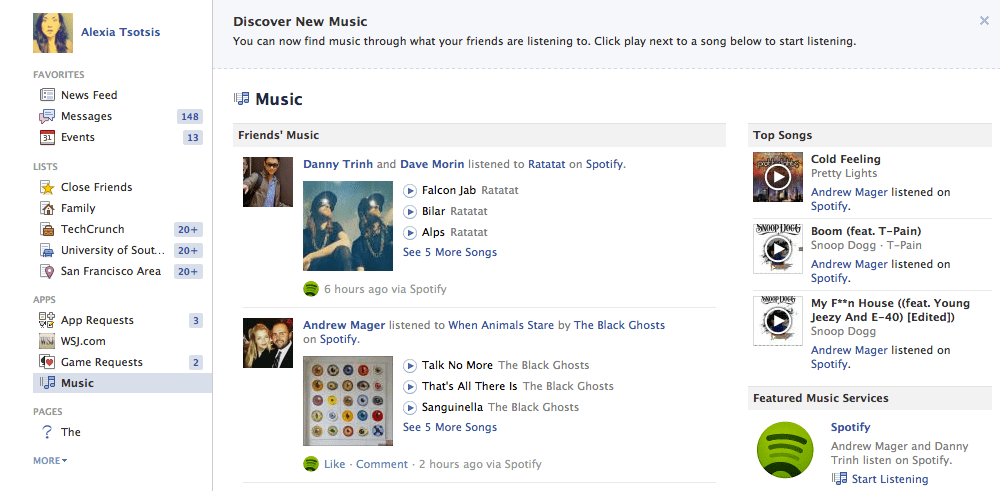Play Talk No More by The Black Ghosts
1000x491 pixels.
tap(410, 365)
